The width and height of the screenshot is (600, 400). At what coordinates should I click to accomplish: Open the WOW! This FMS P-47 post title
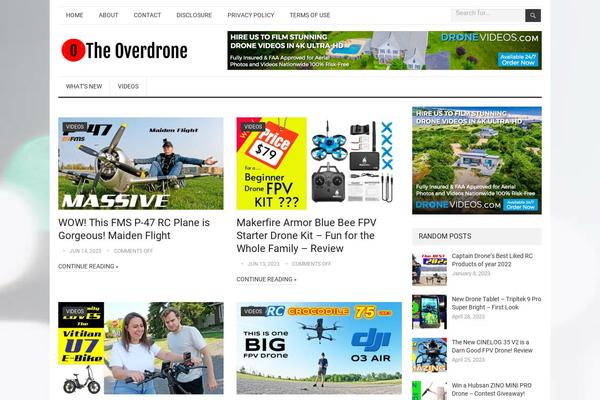click(134, 229)
